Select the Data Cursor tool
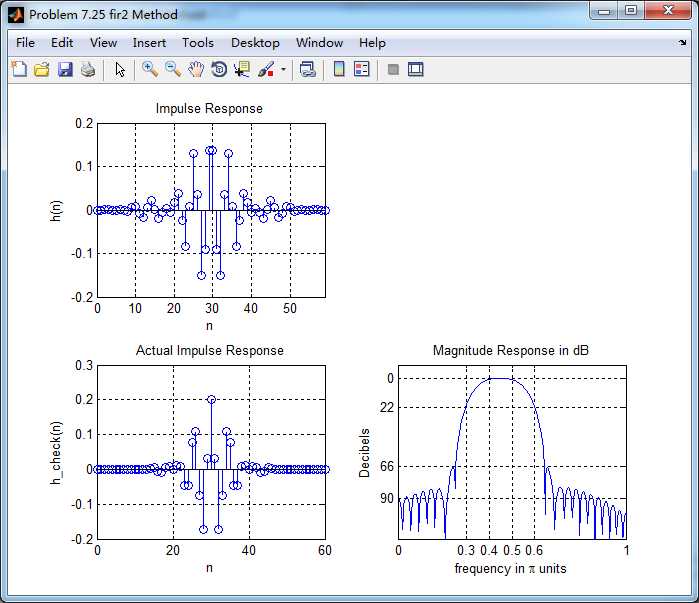The width and height of the screenshot is (699, 603). coord(242,70)
